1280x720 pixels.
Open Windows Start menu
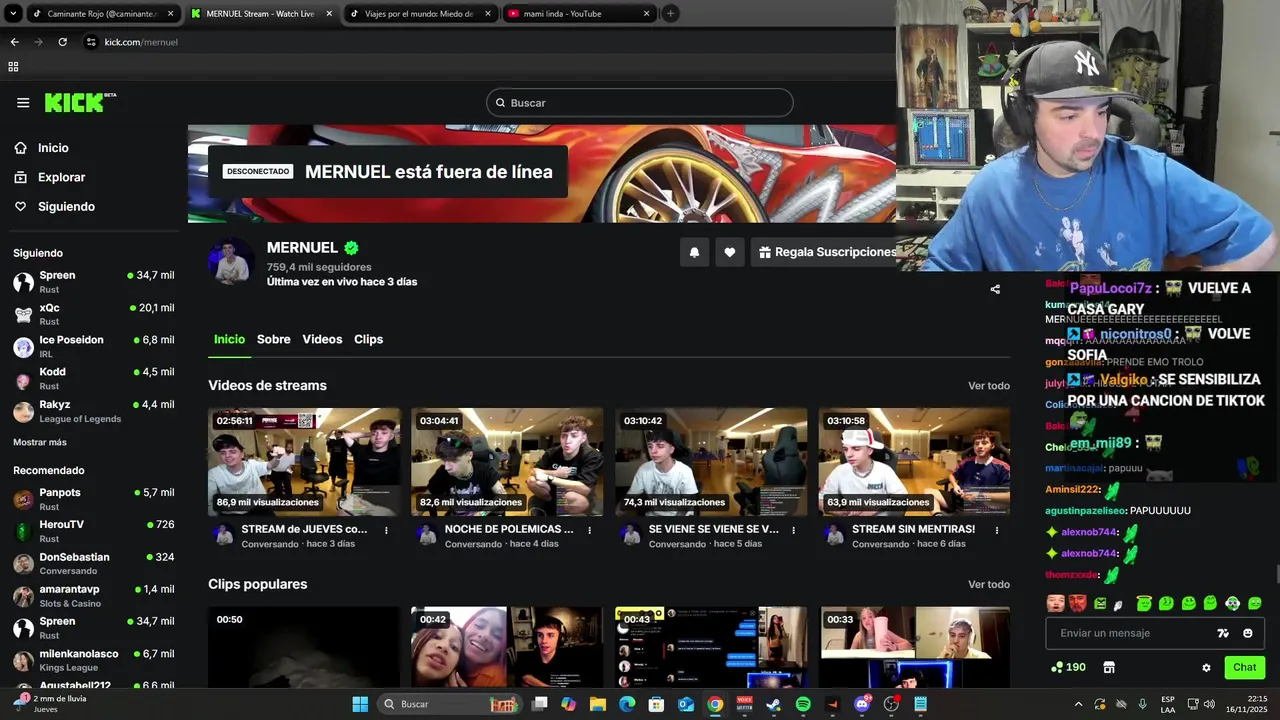pos(360,704)
